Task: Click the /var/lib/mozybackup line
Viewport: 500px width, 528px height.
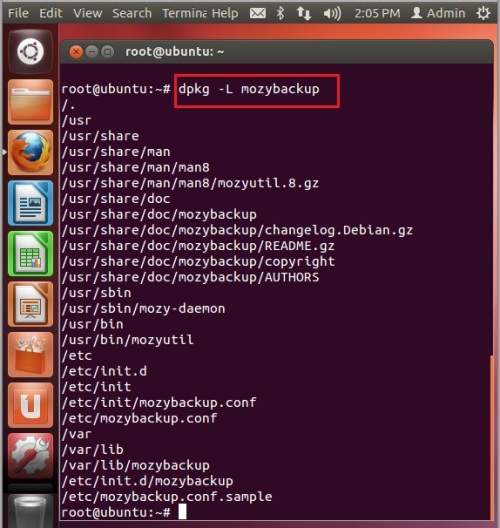Action: pyautogui.click(x=135, y=465)
